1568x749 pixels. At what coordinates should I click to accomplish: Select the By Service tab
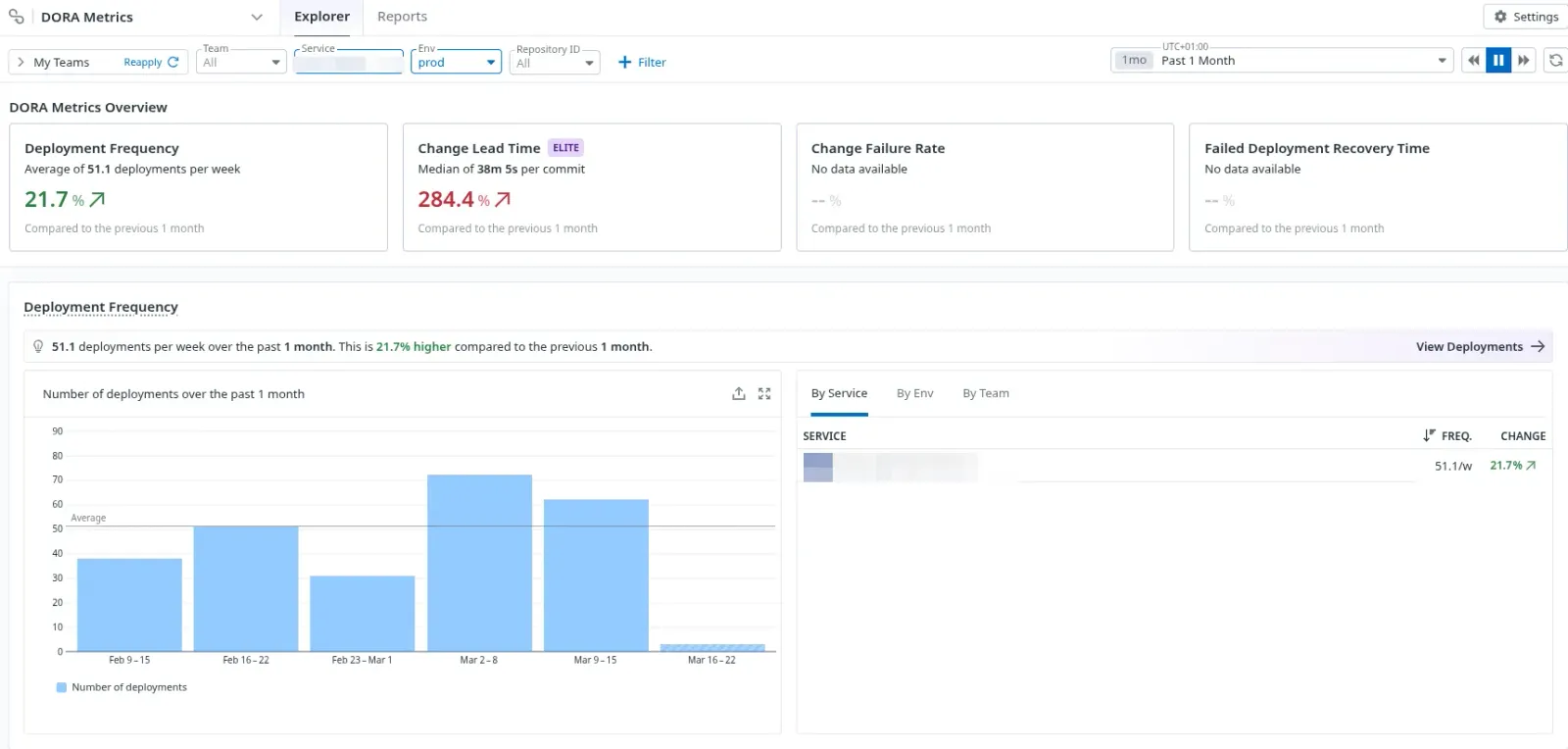839,393
